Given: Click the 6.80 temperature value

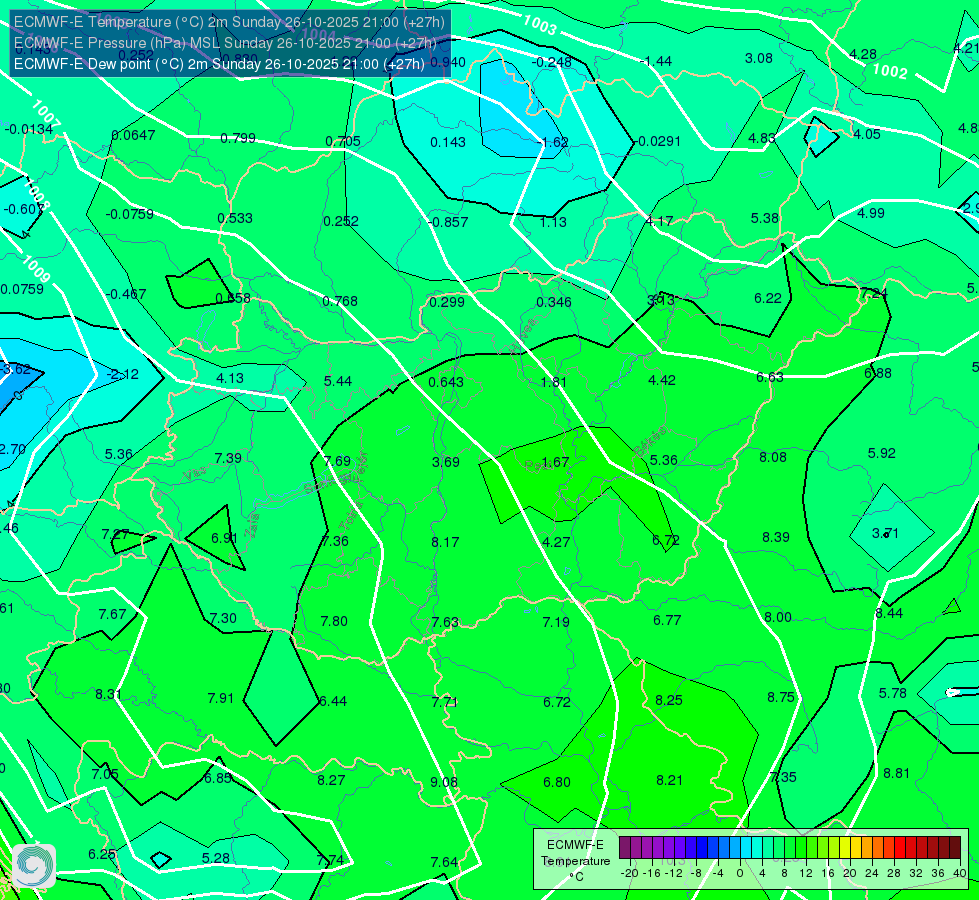Looking at the screenshot, I should pos(557,782).
